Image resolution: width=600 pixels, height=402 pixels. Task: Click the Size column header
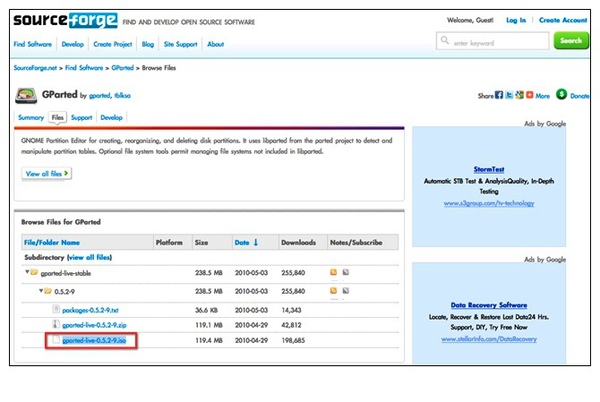(x=201, y=243)
